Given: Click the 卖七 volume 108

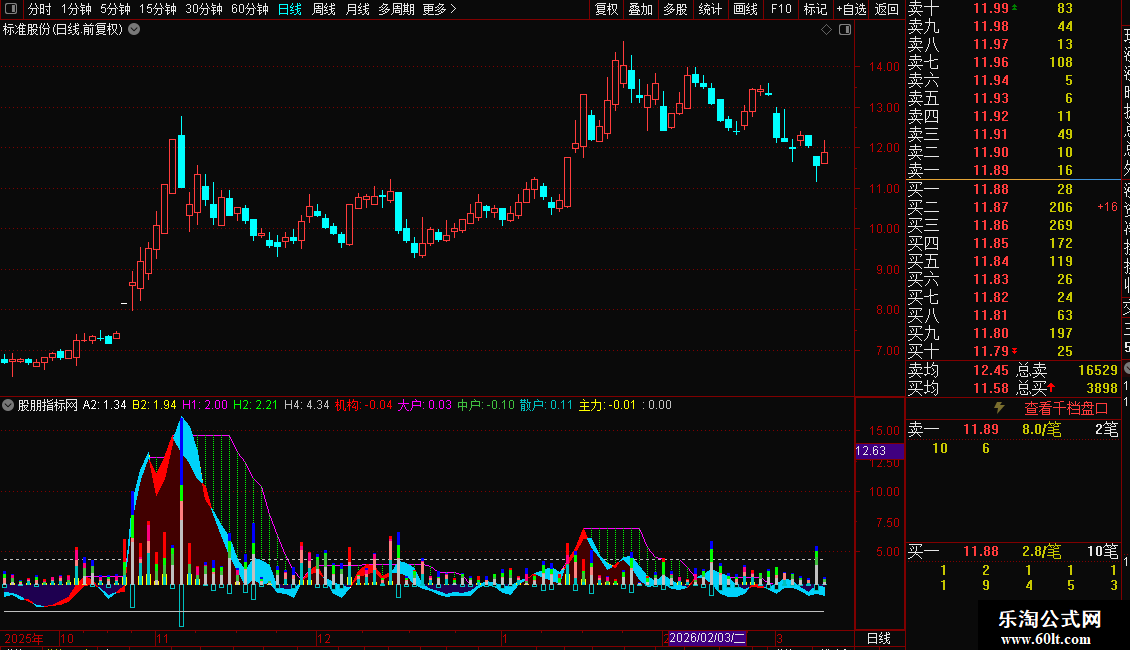Looking at the screenshot, I should click(x=1061, y=63).
